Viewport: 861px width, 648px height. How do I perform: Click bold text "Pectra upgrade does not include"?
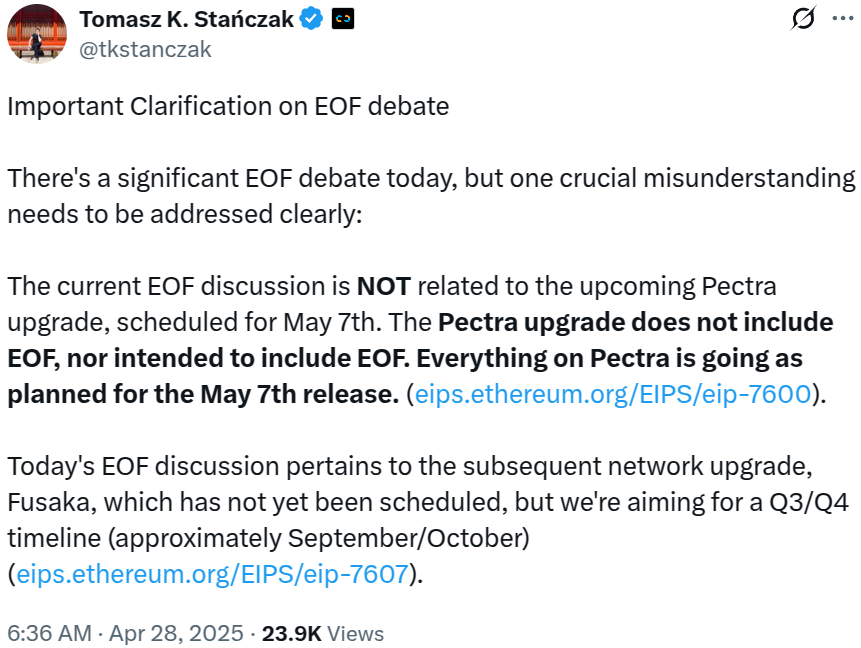pos(636,323)
